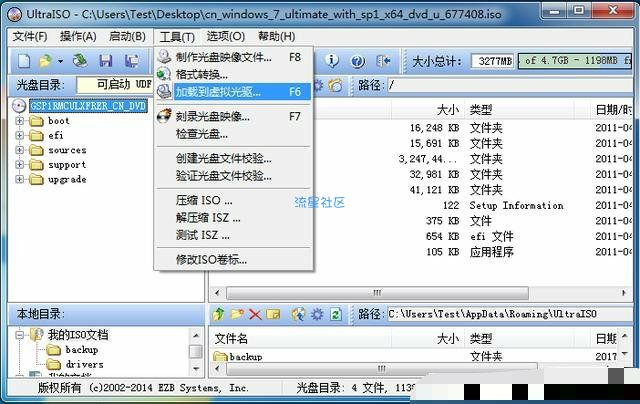640x404 pixels.
Task: Click the Save As toolbar icon
Action: (131, 61)
